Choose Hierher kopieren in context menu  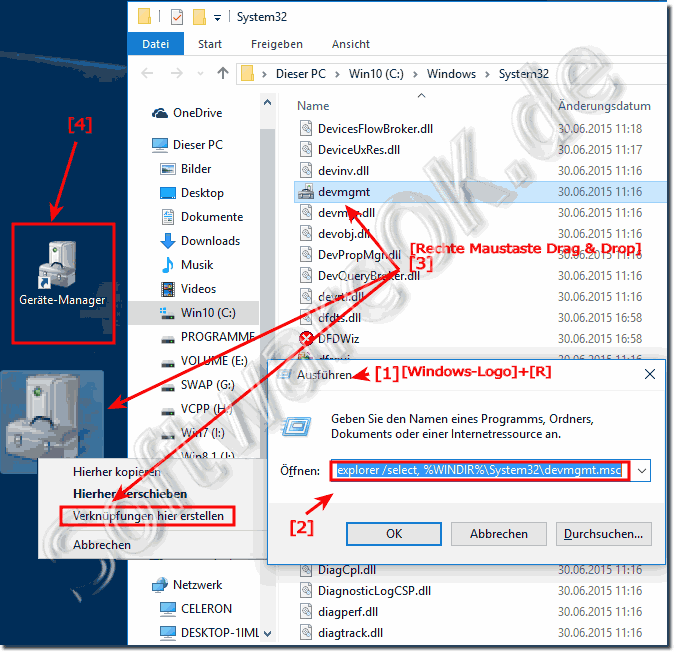(116, 472)
